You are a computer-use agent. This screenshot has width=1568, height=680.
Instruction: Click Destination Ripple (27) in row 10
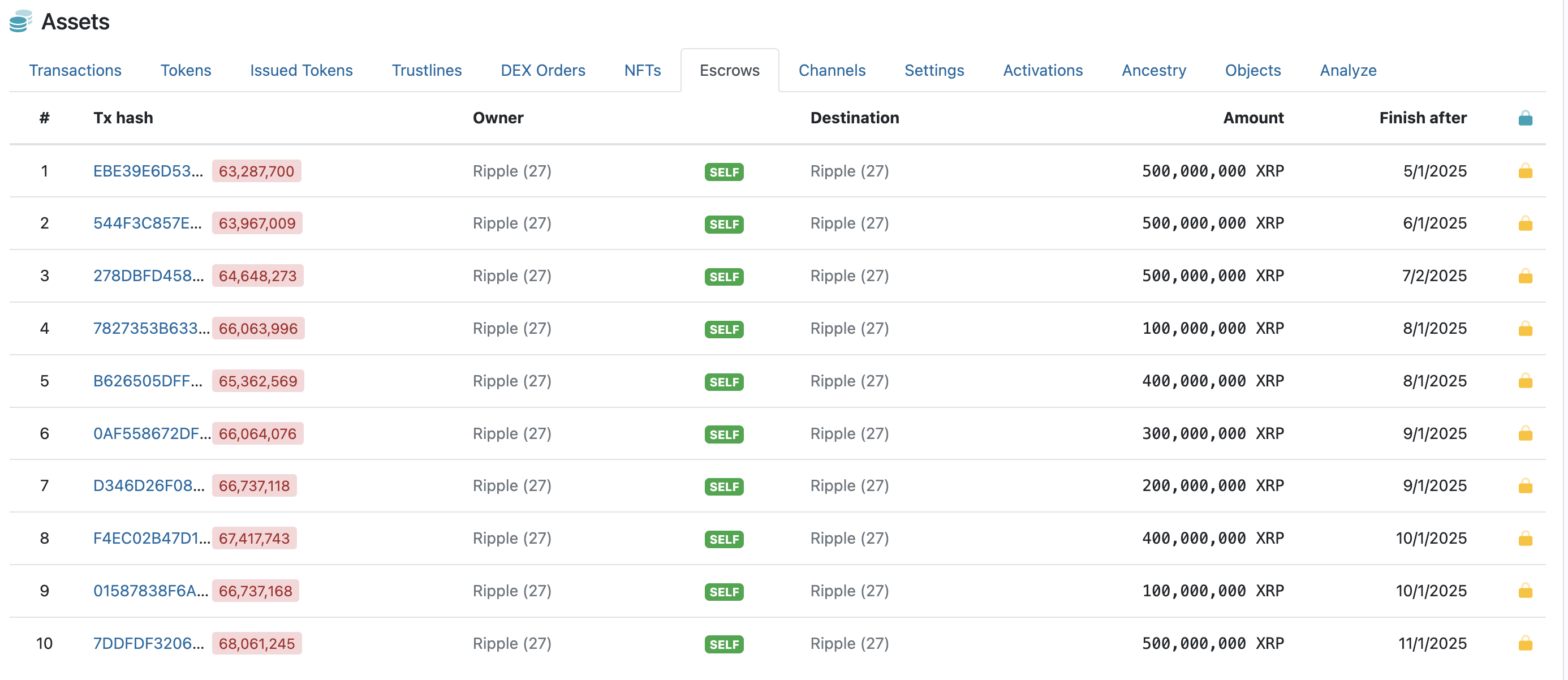point(849,643)
